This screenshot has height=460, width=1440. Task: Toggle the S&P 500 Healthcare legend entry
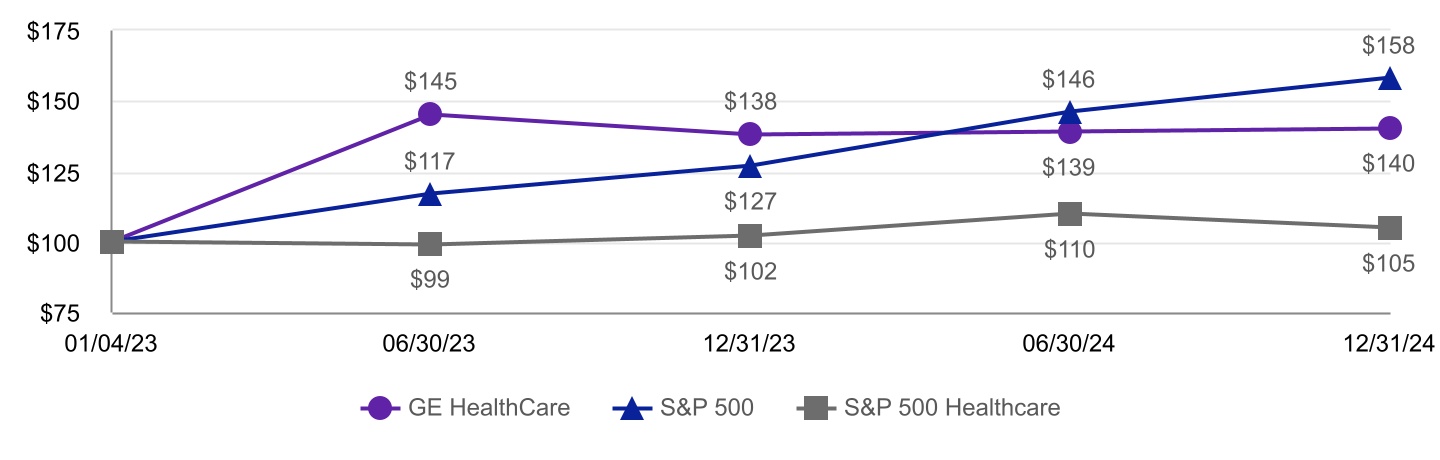928,408
